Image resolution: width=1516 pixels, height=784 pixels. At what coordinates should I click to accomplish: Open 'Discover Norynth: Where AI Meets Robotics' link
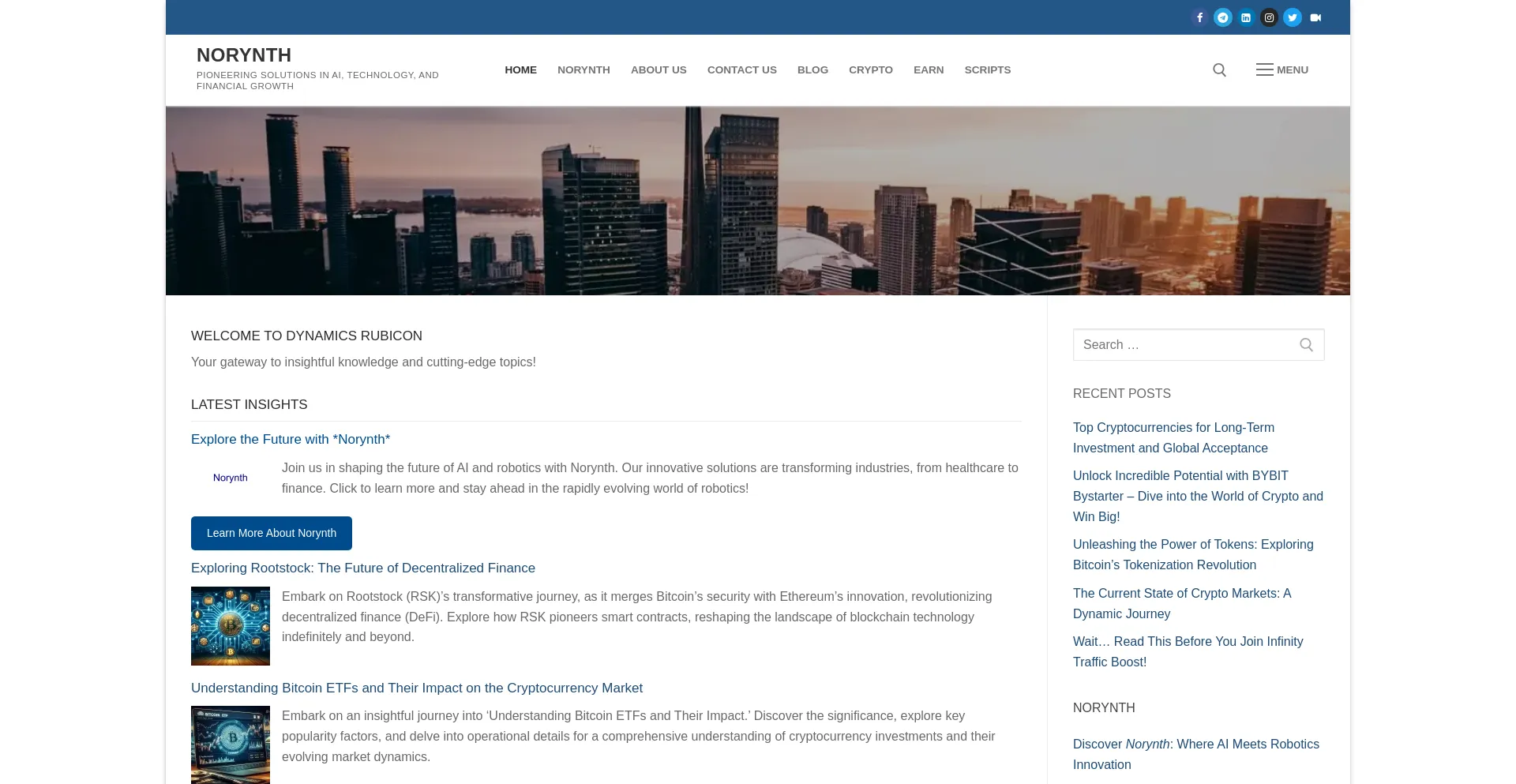pyautogui.click(x=1196, y=755)
